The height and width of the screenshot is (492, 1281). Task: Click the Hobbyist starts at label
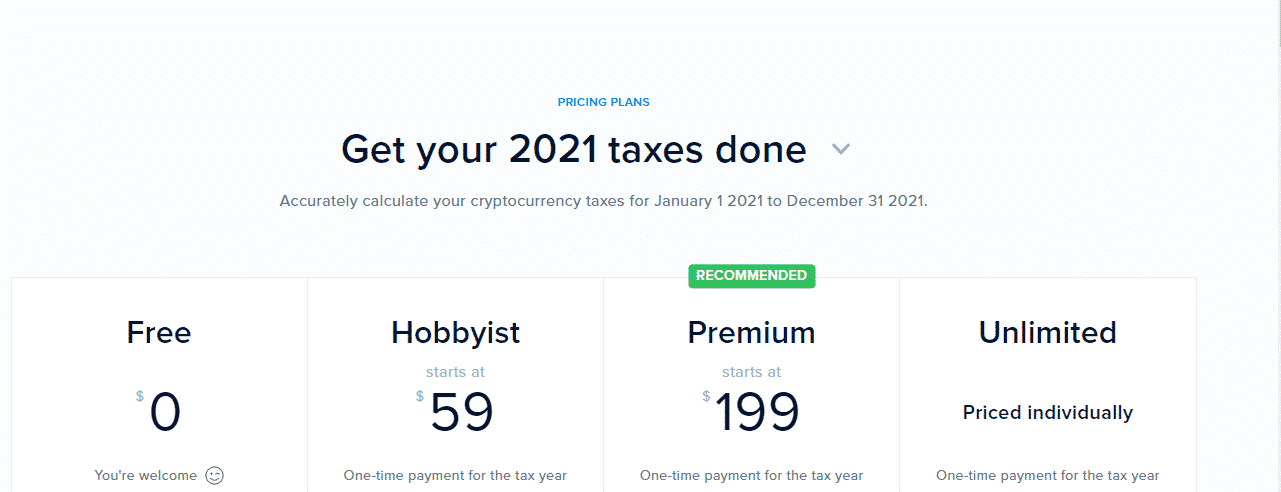(456, 372)
